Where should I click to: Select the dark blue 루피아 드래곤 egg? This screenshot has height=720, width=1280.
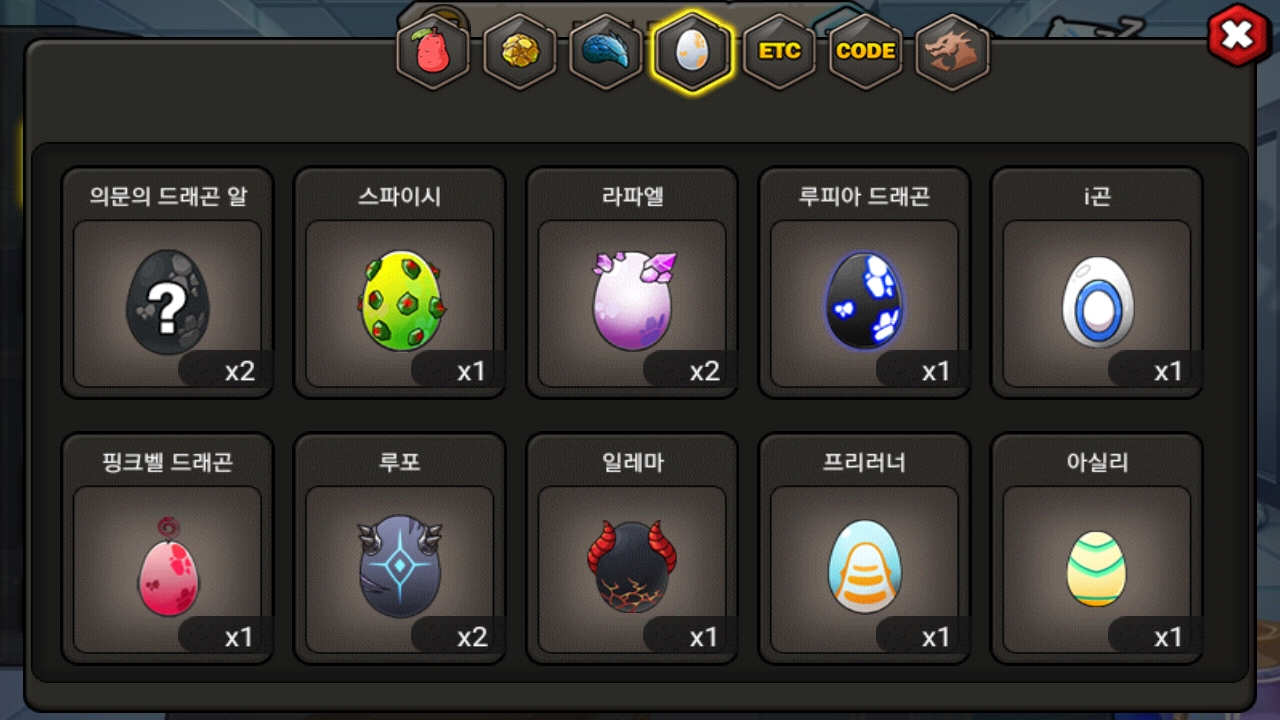click(864, 283)
